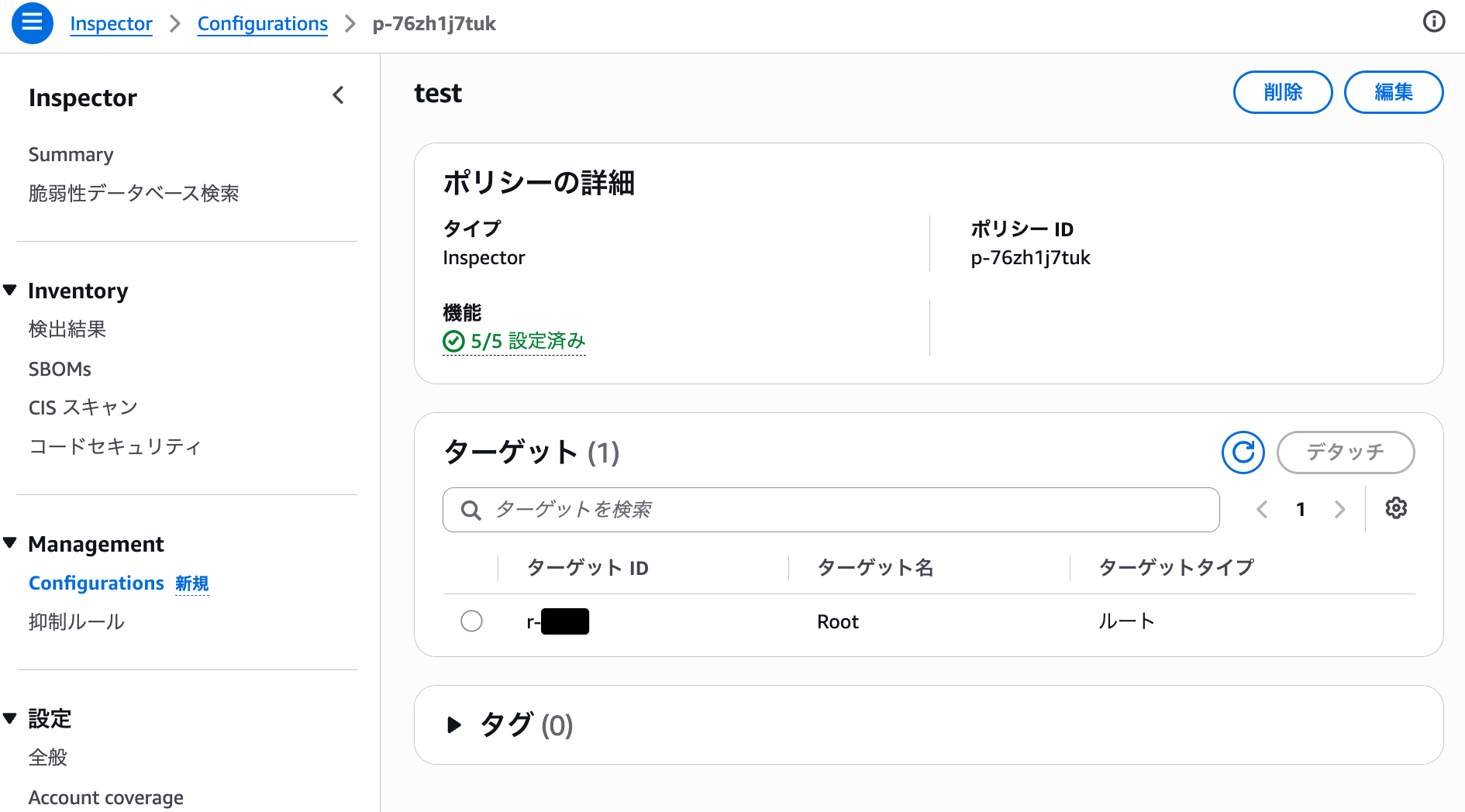Open 脆弱性データベース検索 in sidebar
This screenshot has width=1465, height=812.
[x=133, y=193]
